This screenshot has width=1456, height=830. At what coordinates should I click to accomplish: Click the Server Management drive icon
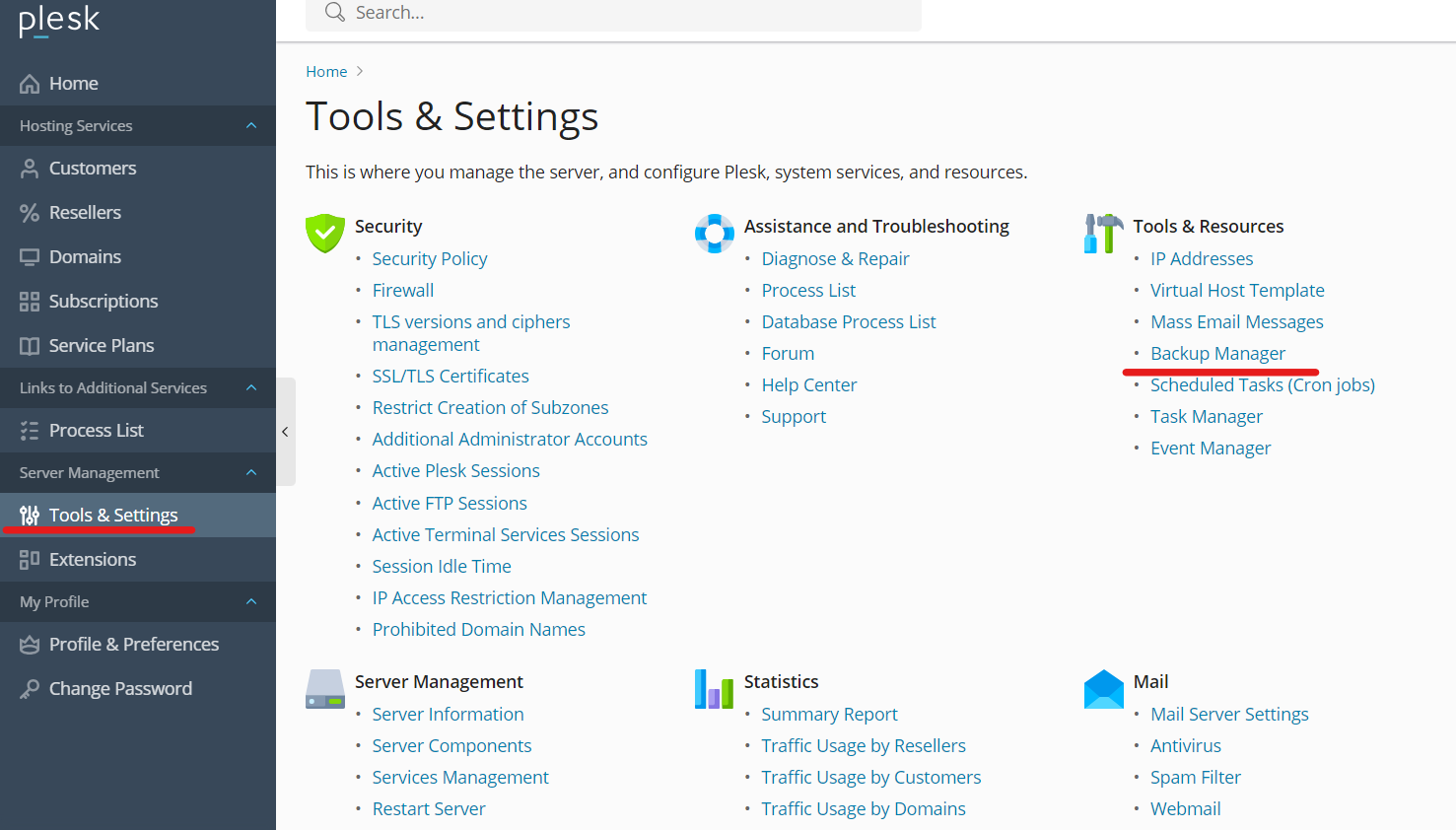click(324, 689)
